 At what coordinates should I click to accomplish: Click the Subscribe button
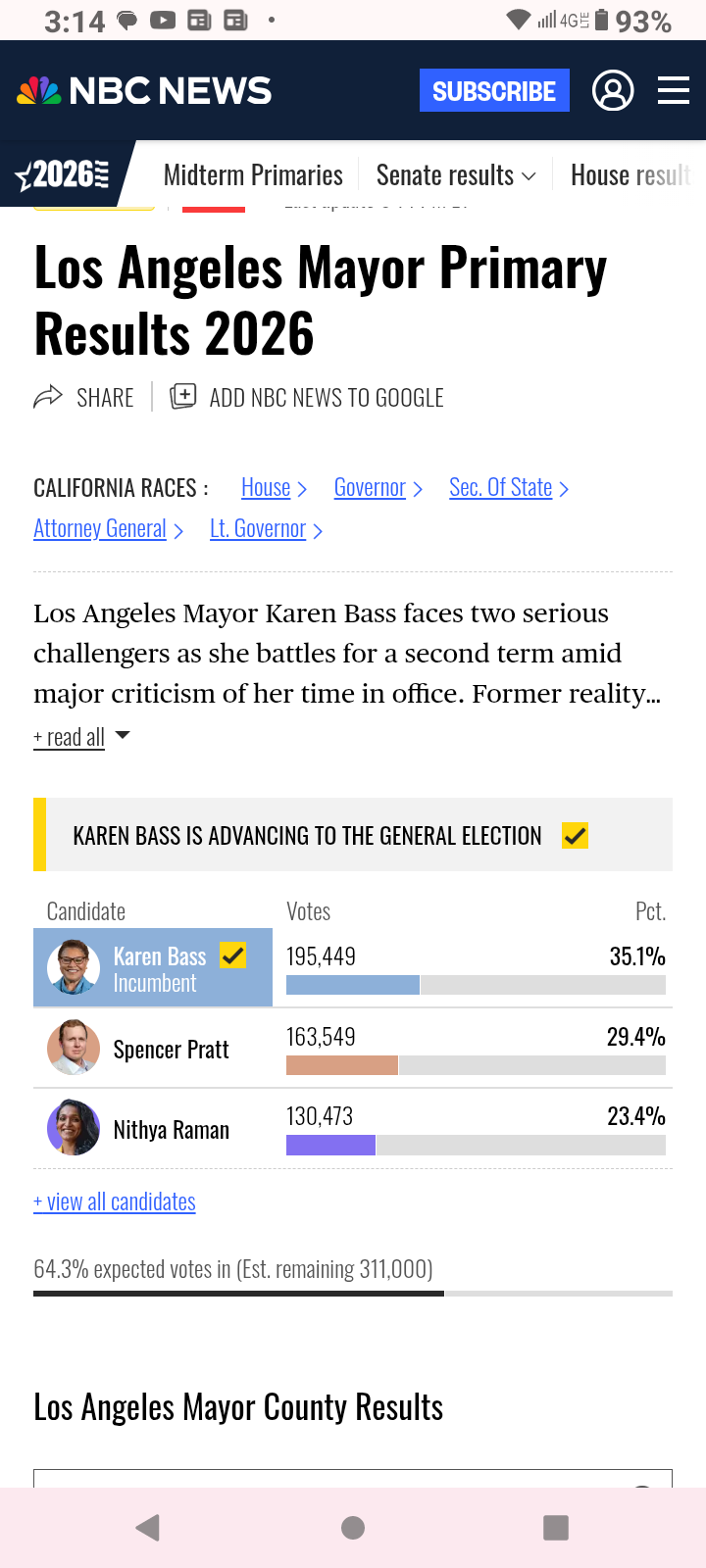(494, 91)
